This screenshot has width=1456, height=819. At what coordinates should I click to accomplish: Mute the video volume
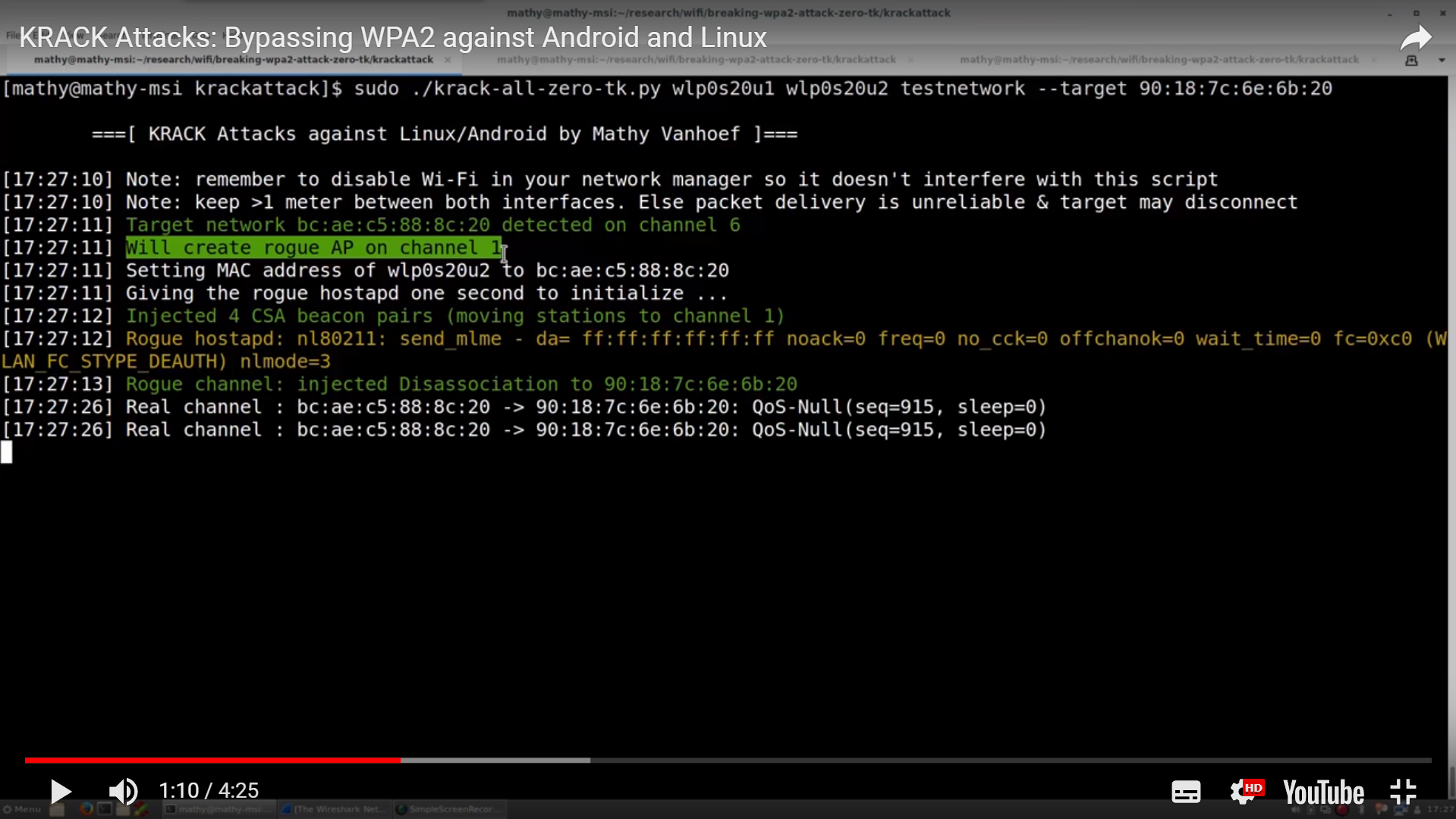coord(123,791)
